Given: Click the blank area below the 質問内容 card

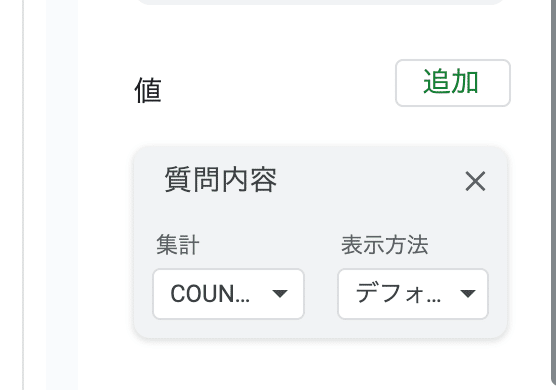Looking at the screenshot, I should coord(319,365).
